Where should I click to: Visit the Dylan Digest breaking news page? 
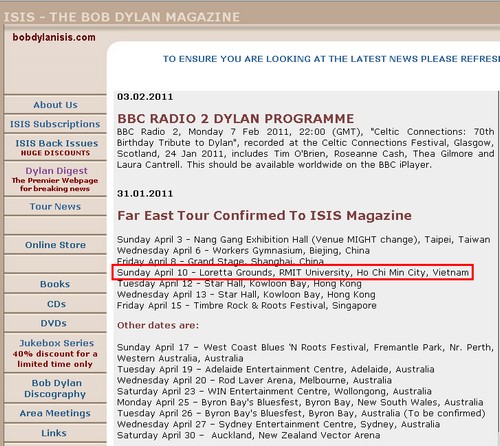pyautogui.click(x=55, y=179)
